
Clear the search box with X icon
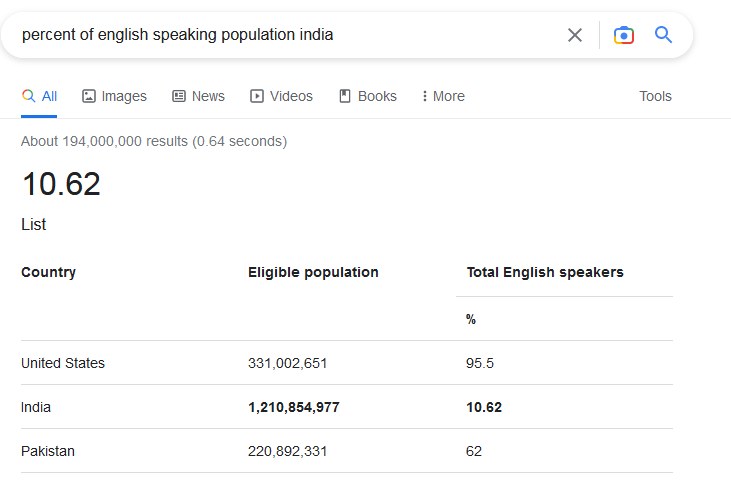[575, 35]
